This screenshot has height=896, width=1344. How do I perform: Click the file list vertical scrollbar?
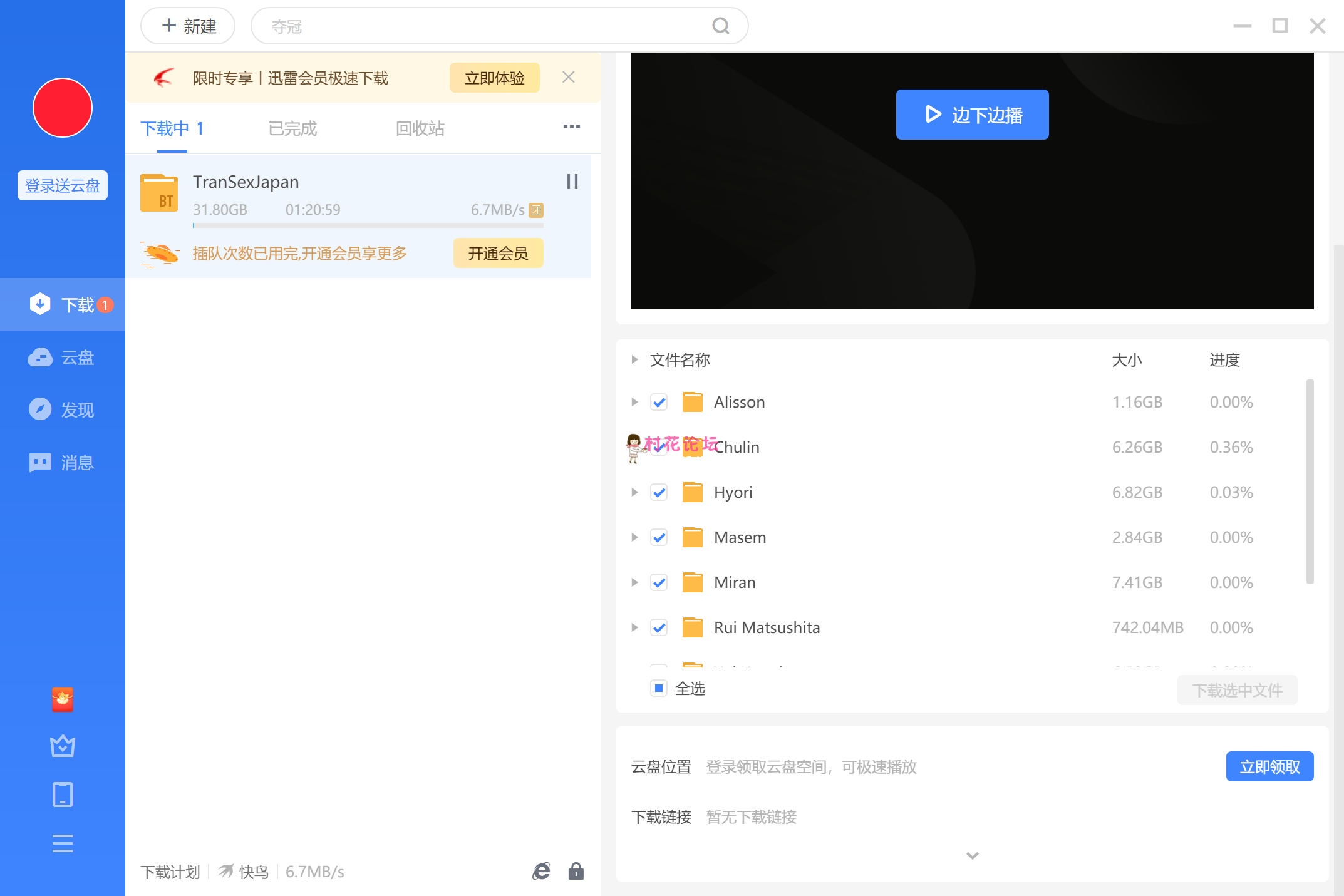point(1310,481)
